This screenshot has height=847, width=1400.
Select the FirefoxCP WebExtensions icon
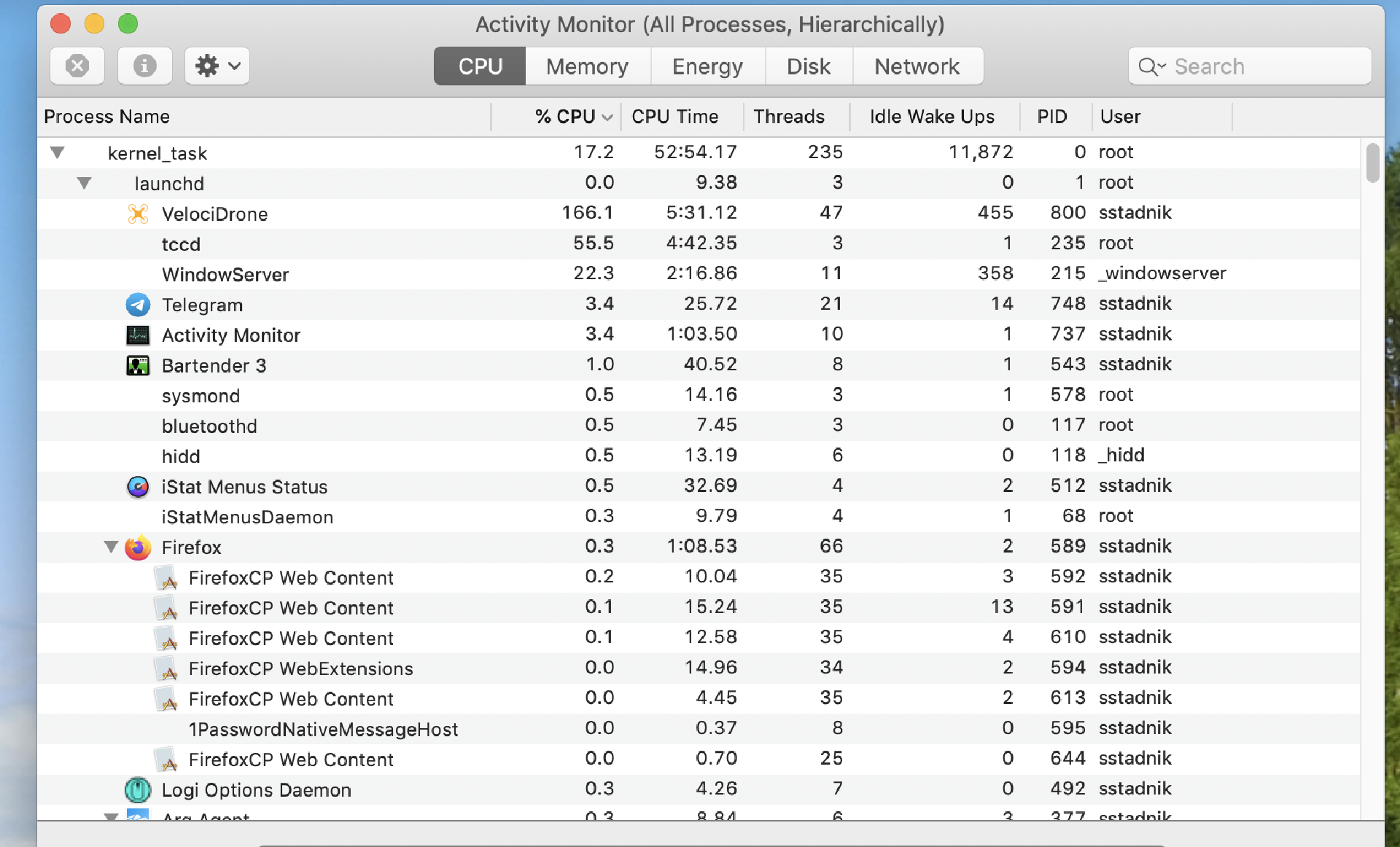(167, 668)
